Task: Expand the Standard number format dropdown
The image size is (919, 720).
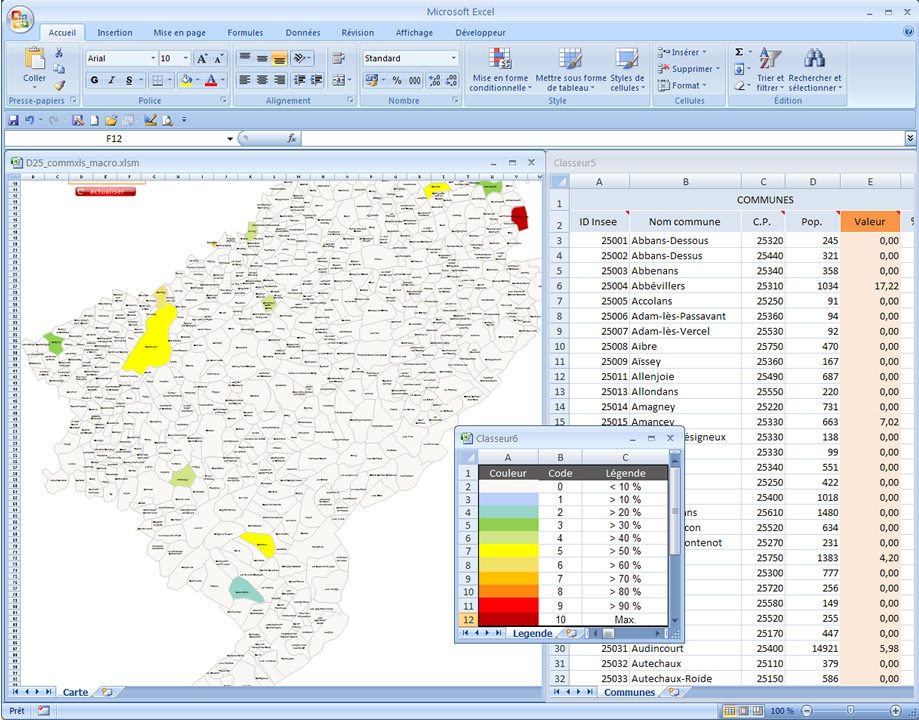Action: coord(453,59)
